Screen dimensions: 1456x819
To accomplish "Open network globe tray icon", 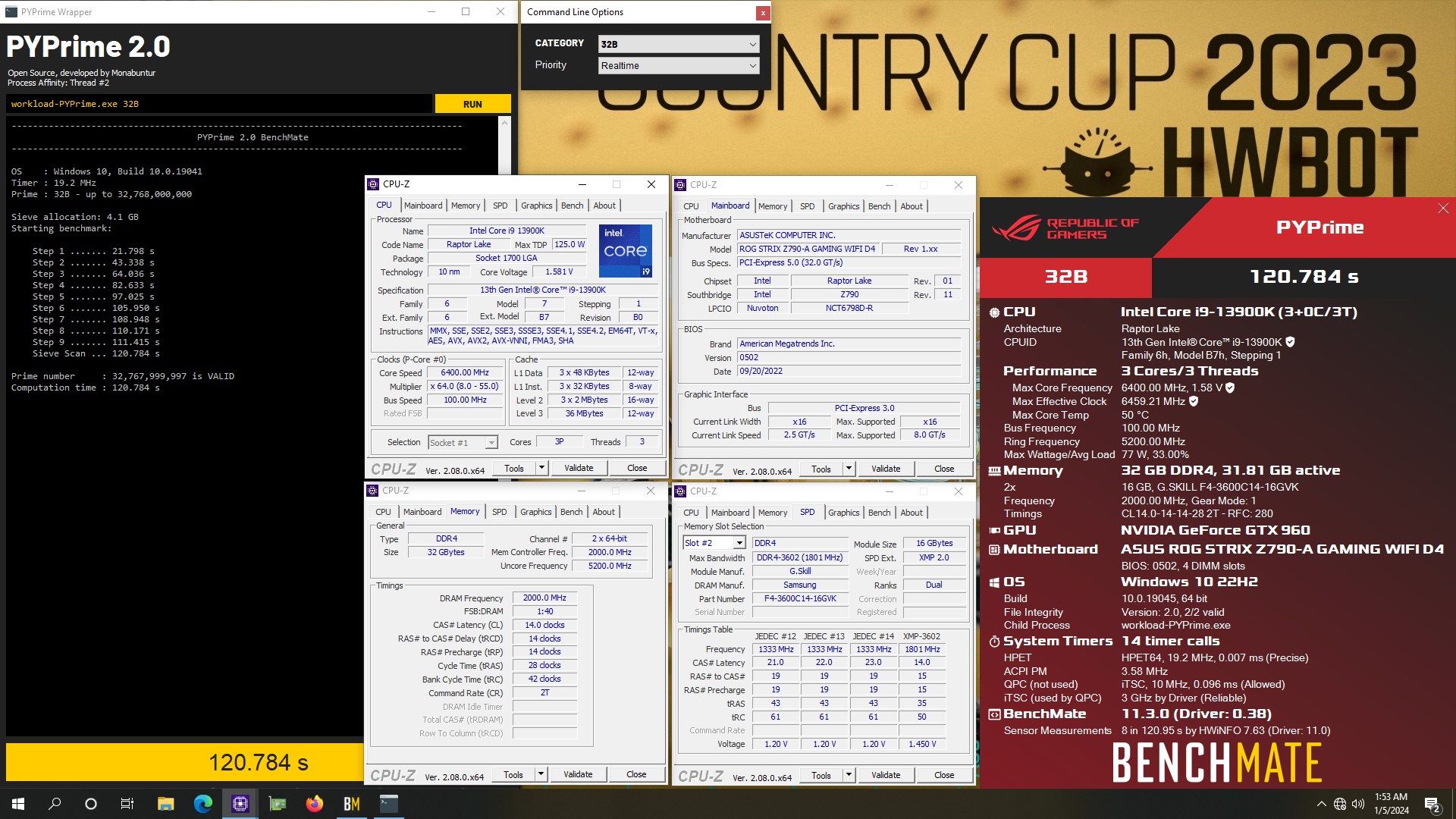I will [x=1340, y=804].
